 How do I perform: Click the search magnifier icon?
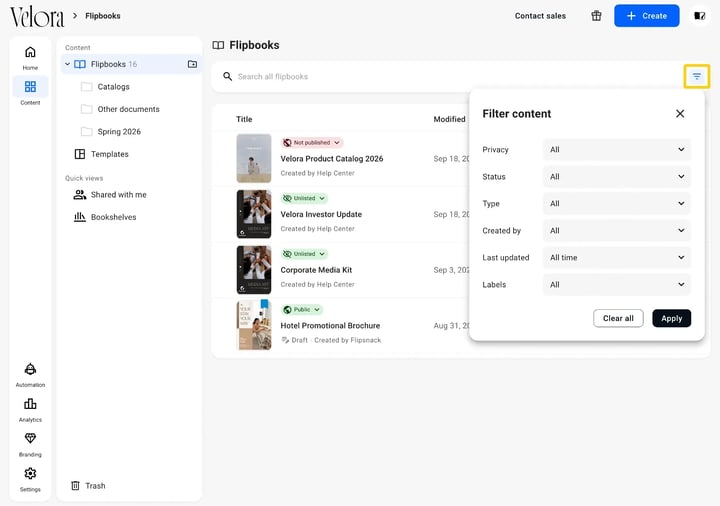tap(227, 76)
